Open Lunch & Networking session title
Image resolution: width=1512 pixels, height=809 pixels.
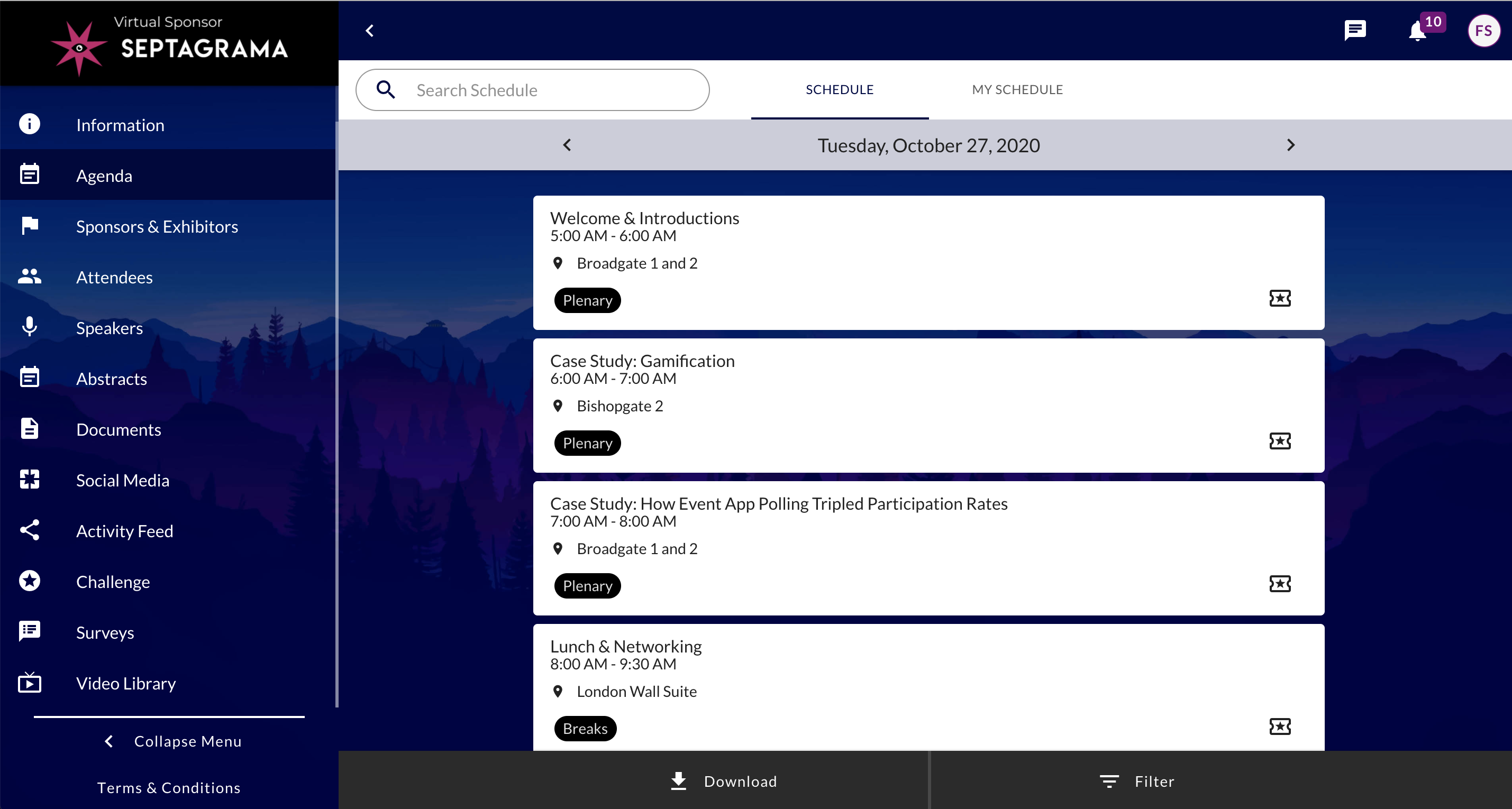pyautogui.click(x=626, y=646)
